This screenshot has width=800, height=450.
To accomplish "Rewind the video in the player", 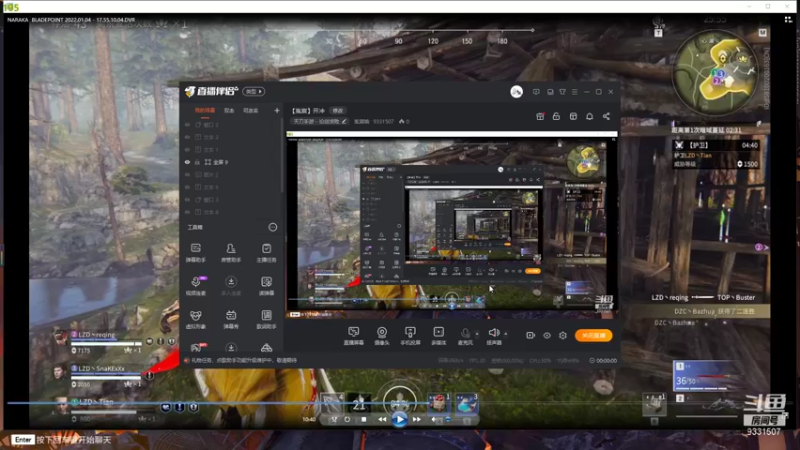I will [x=382, y=419].
